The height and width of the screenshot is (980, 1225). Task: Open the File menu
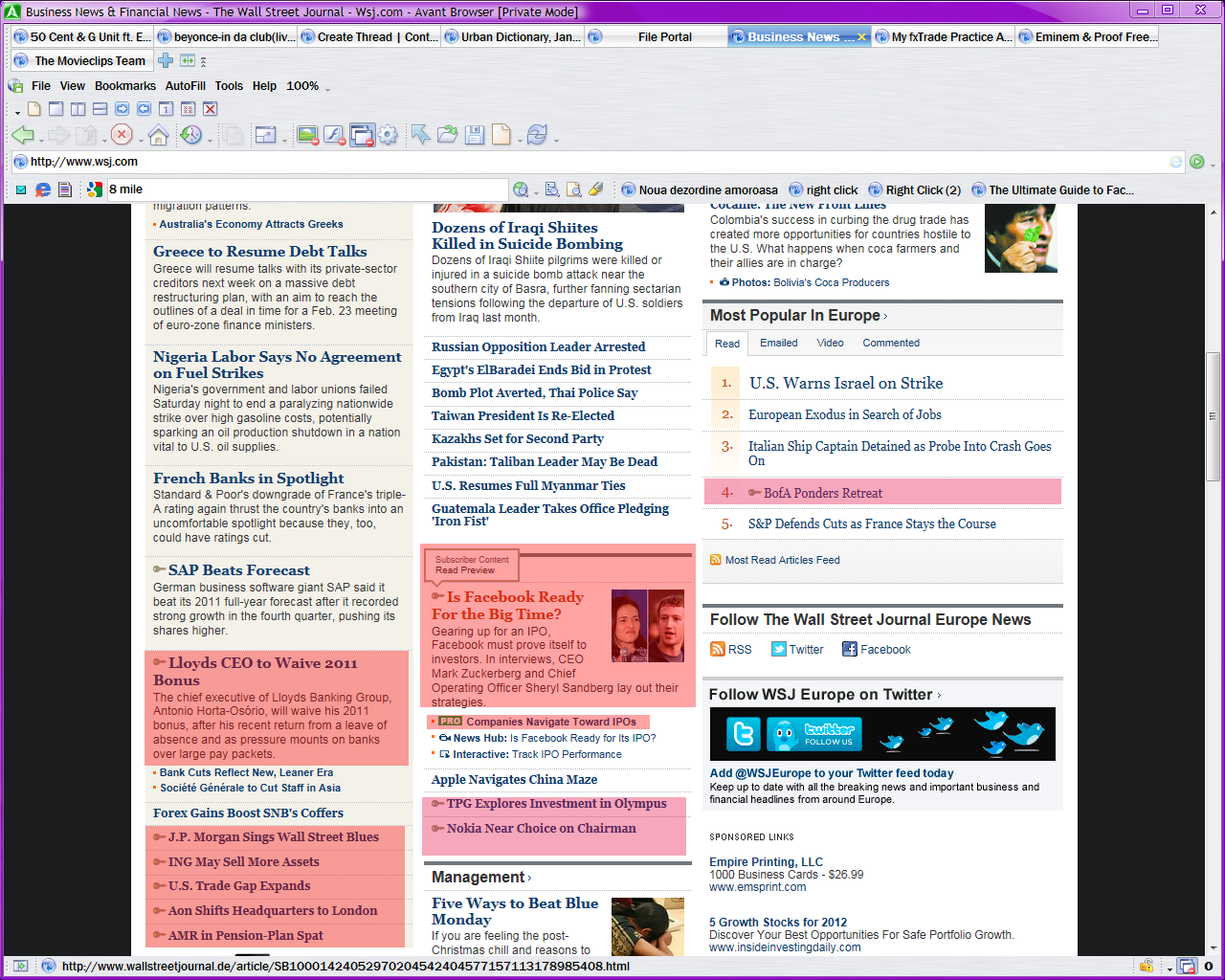click(x=41, y=85)
